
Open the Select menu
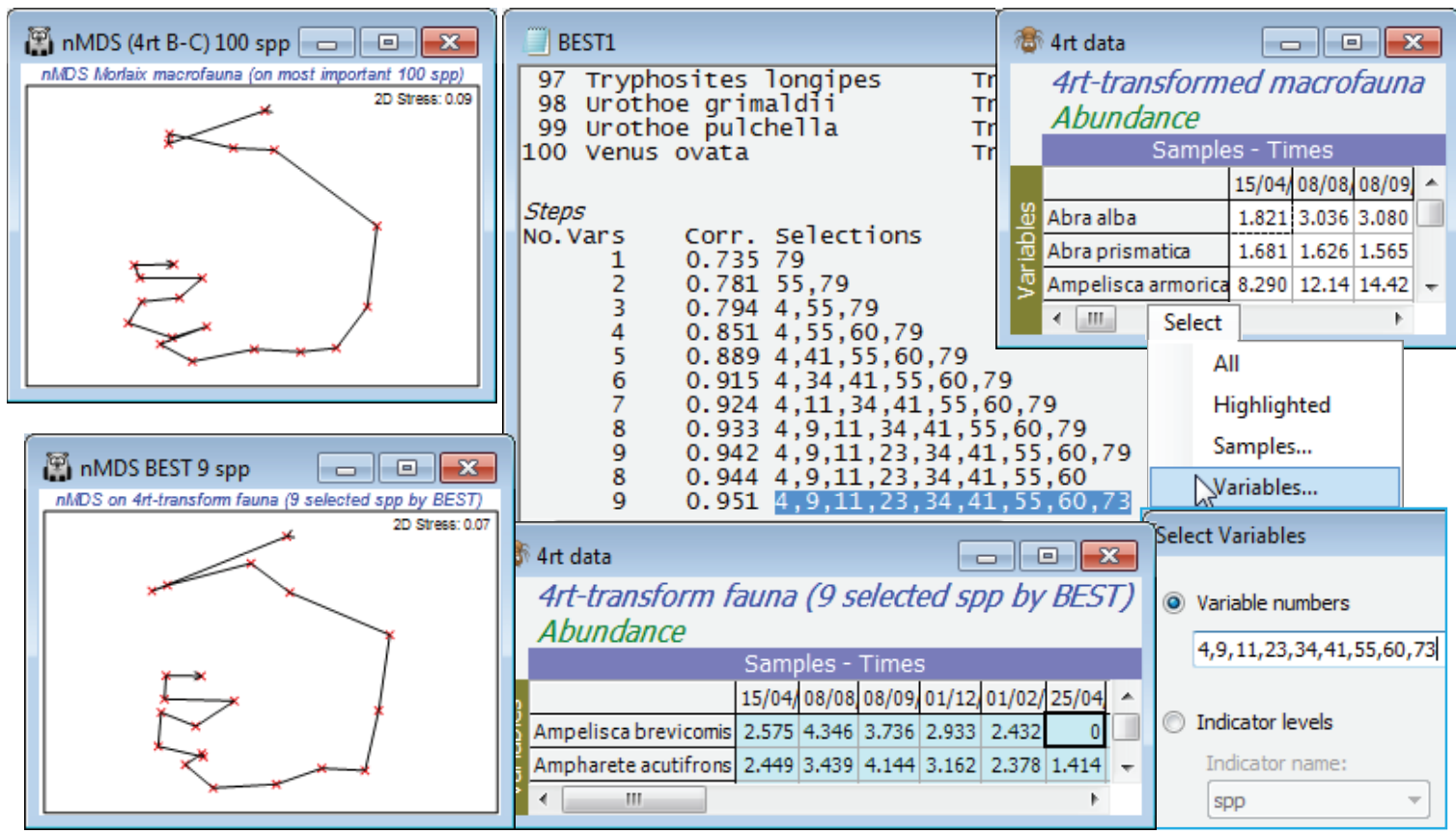click(1192, 322)
